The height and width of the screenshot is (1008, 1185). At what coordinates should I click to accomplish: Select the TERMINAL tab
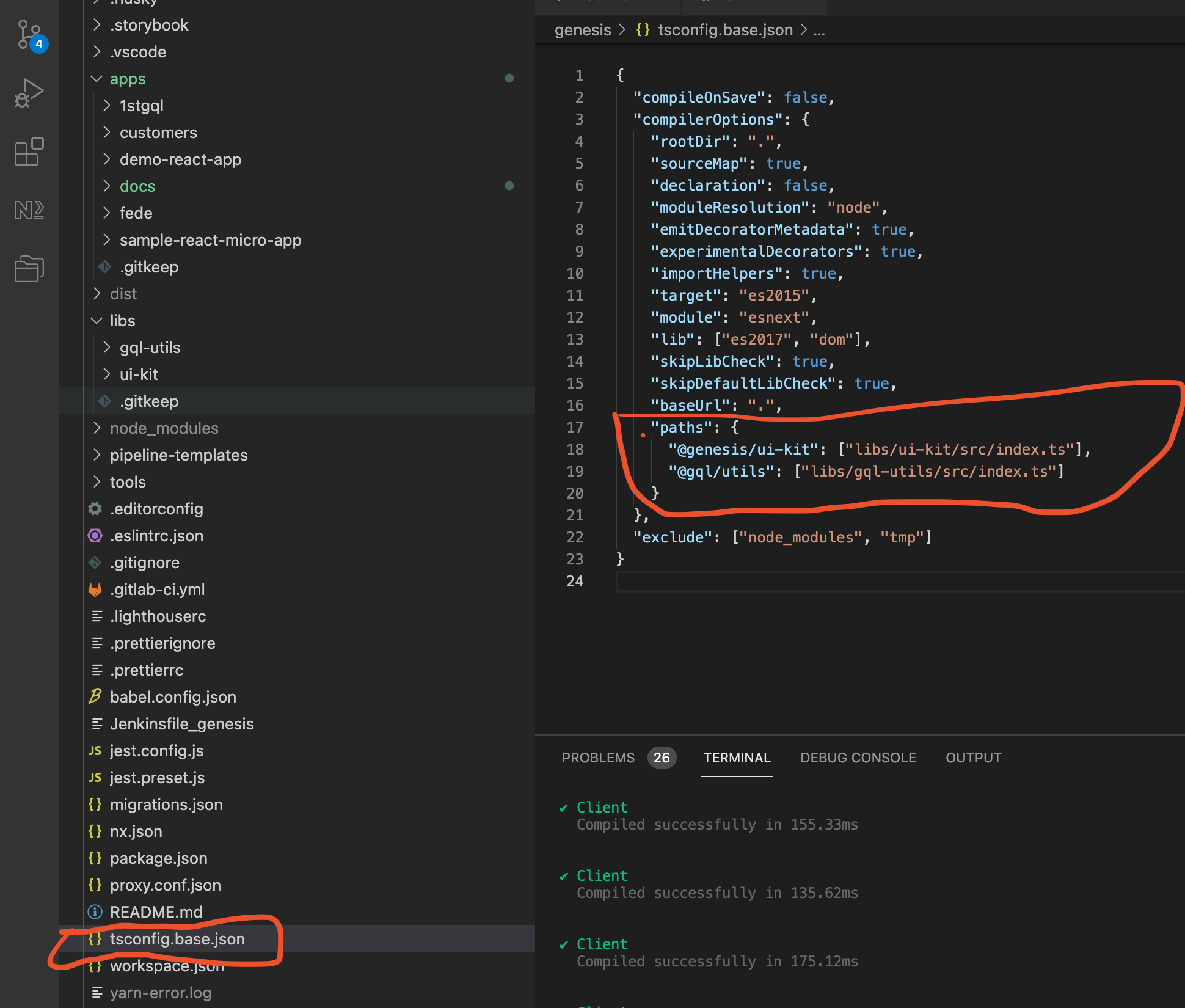point(737,758)
